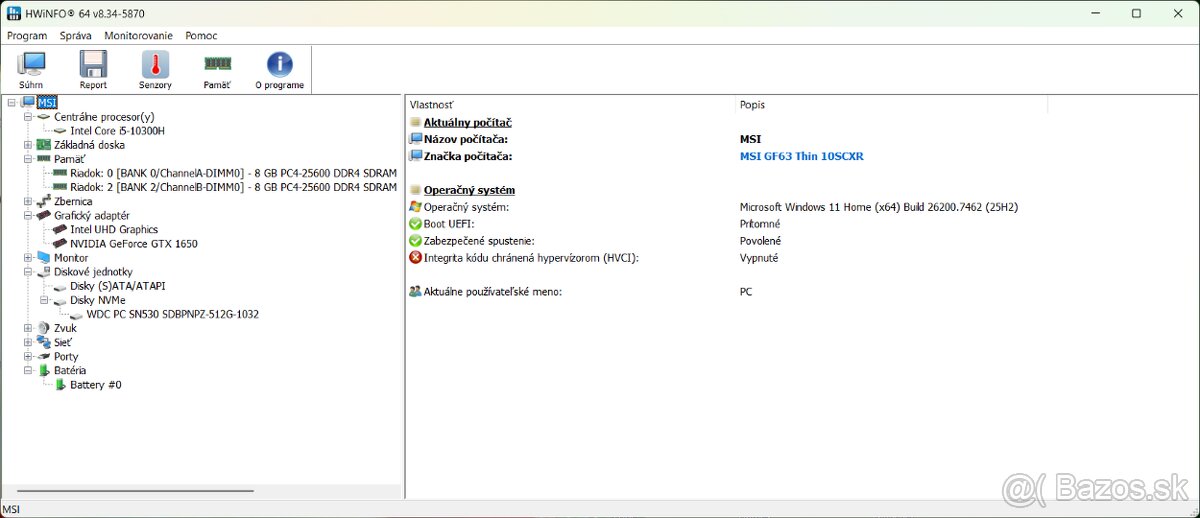Select the Battery #0 tree item
Screen dimensions: 1200x518
96,384
